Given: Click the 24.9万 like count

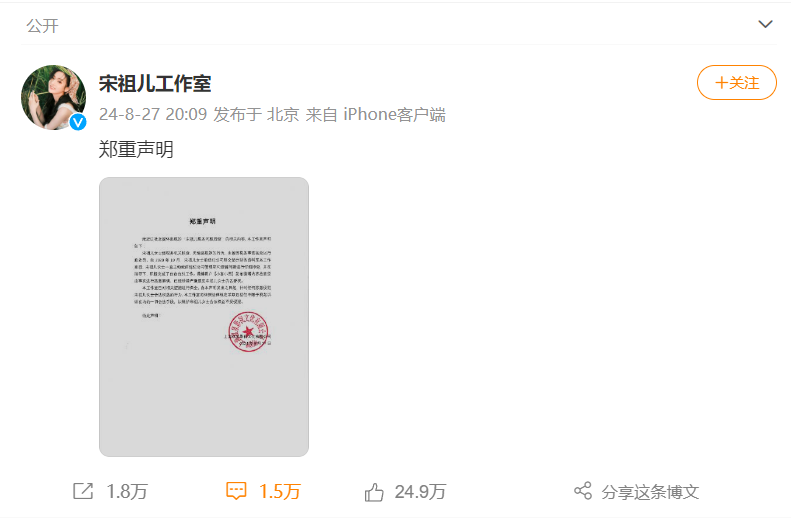Looking at the screenshot, I should (420, 492).
